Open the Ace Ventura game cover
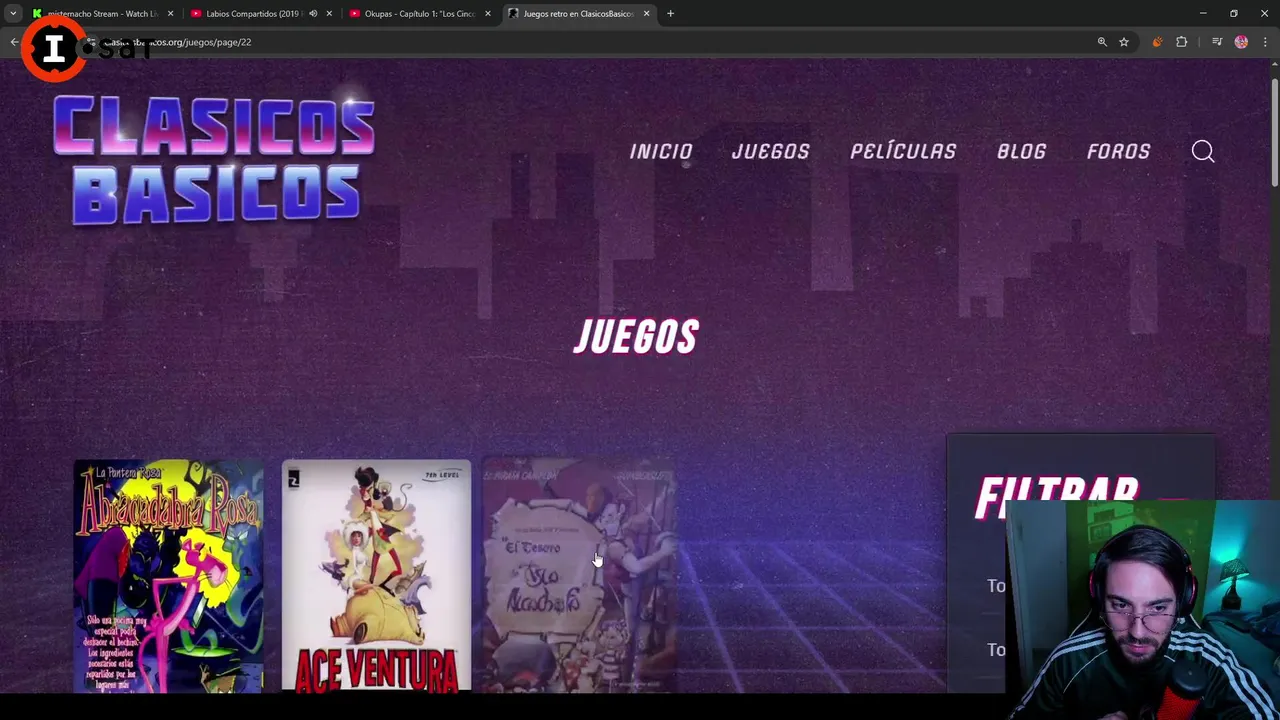 coord(376,576)
